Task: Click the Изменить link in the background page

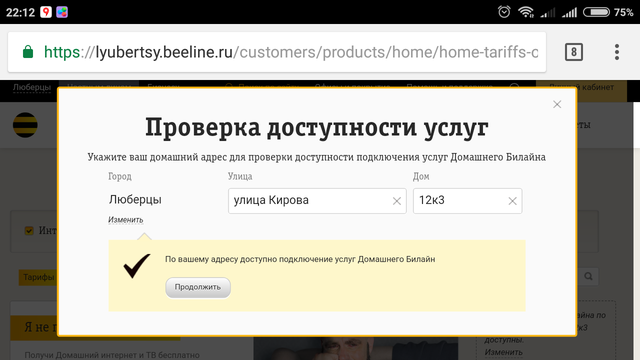Action: [x=504, y=352]
